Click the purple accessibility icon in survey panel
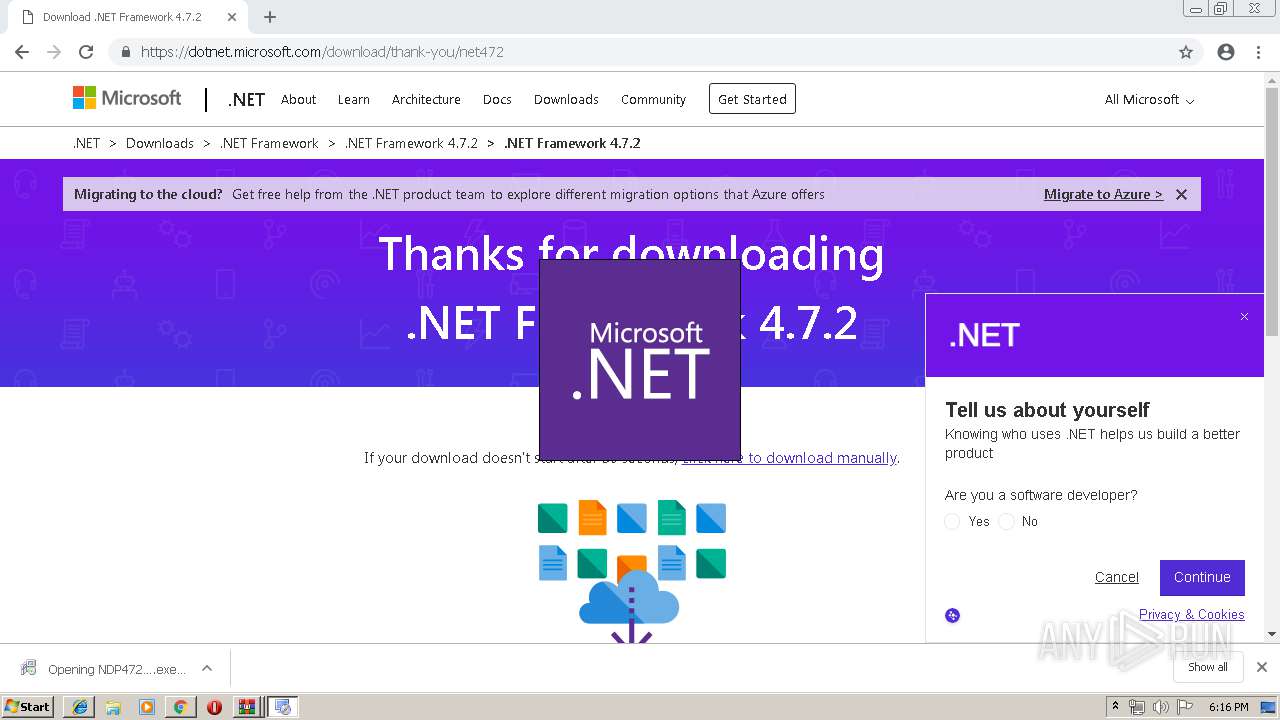Screen dimensions: 1280x720 point(952,615)
